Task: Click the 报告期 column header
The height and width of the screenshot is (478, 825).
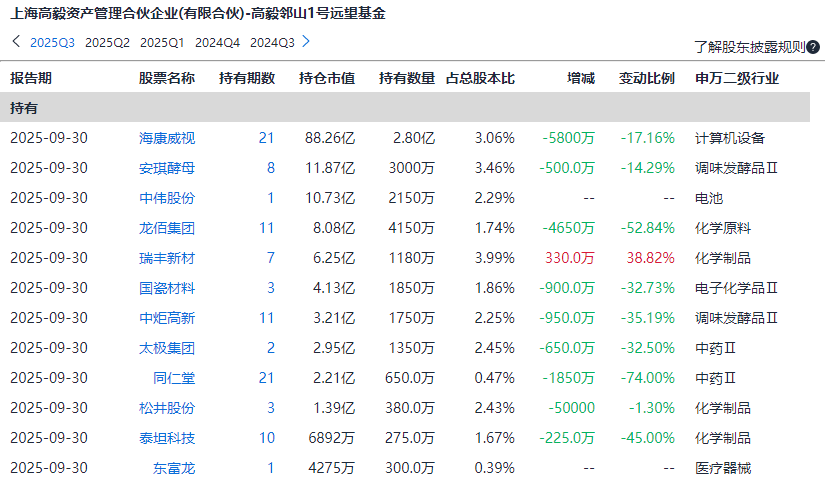Action: [x=31, y=78]
